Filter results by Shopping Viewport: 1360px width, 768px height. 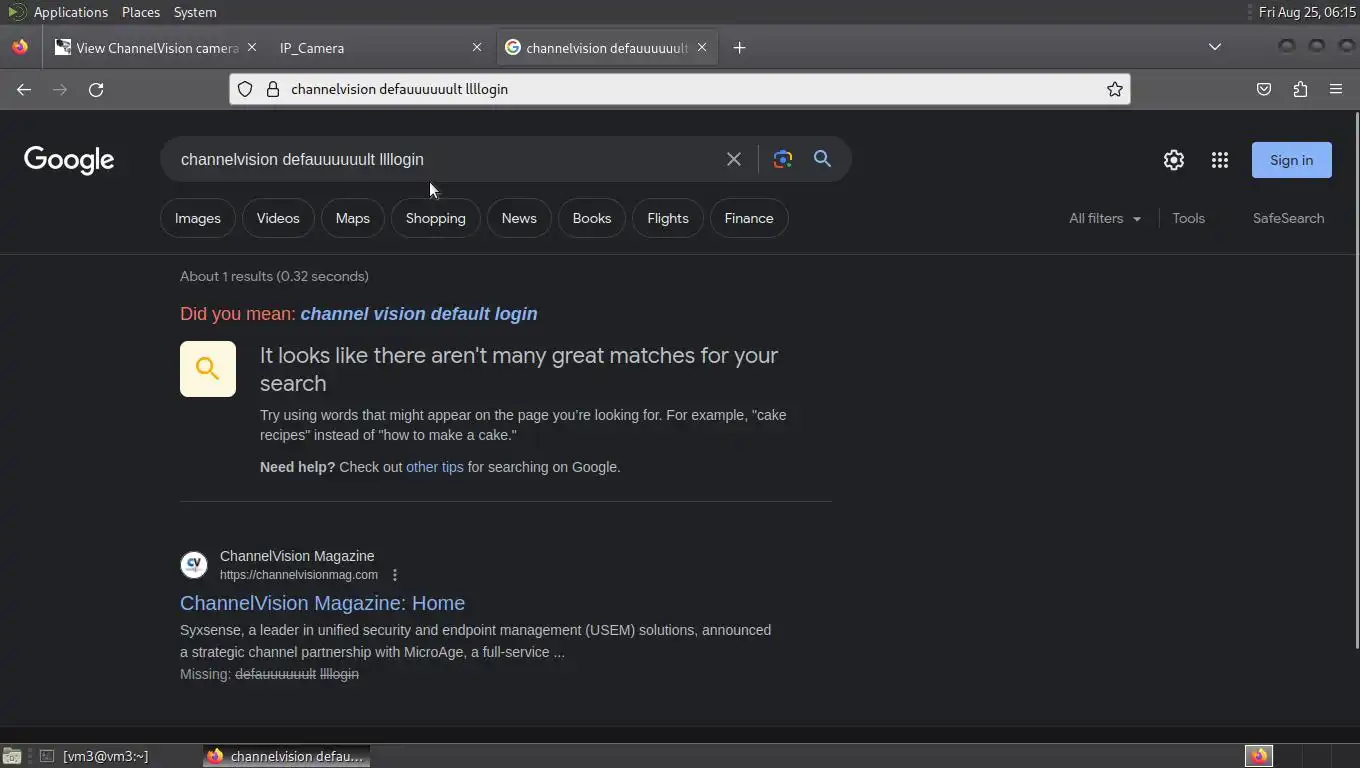click(x=436, y=218)
